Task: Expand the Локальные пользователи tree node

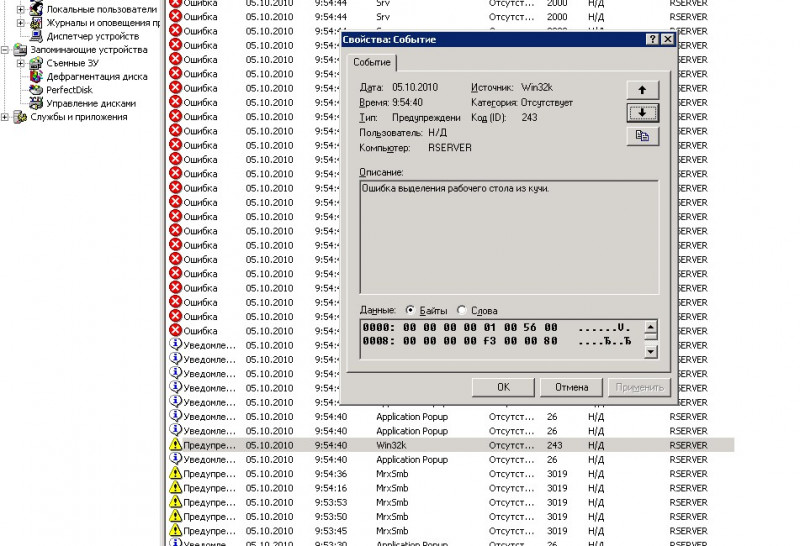Action: 20,9
